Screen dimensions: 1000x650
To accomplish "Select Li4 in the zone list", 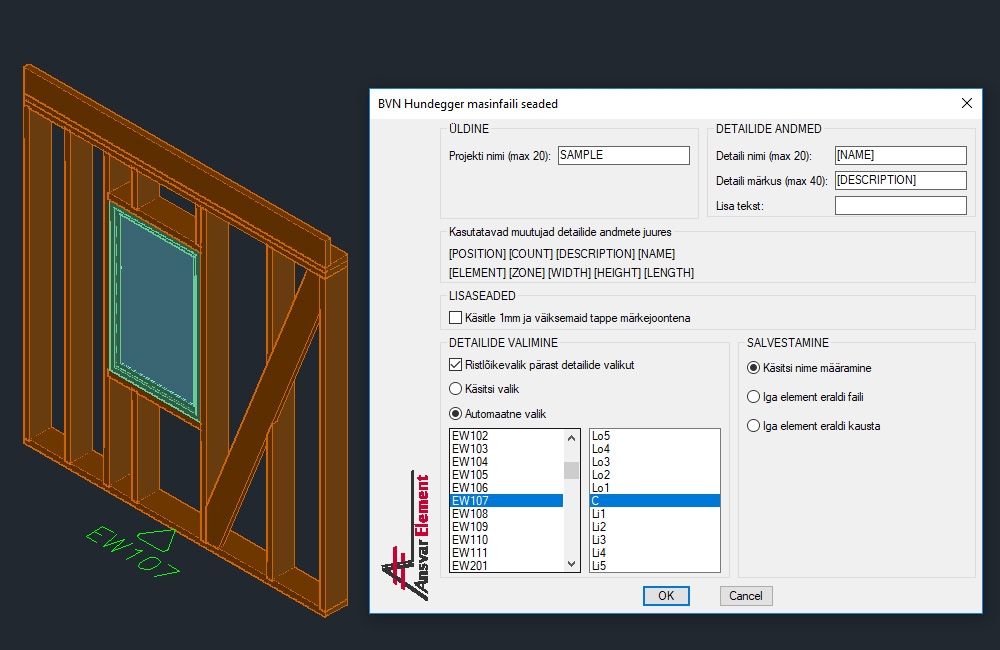I will pos(655,552).
